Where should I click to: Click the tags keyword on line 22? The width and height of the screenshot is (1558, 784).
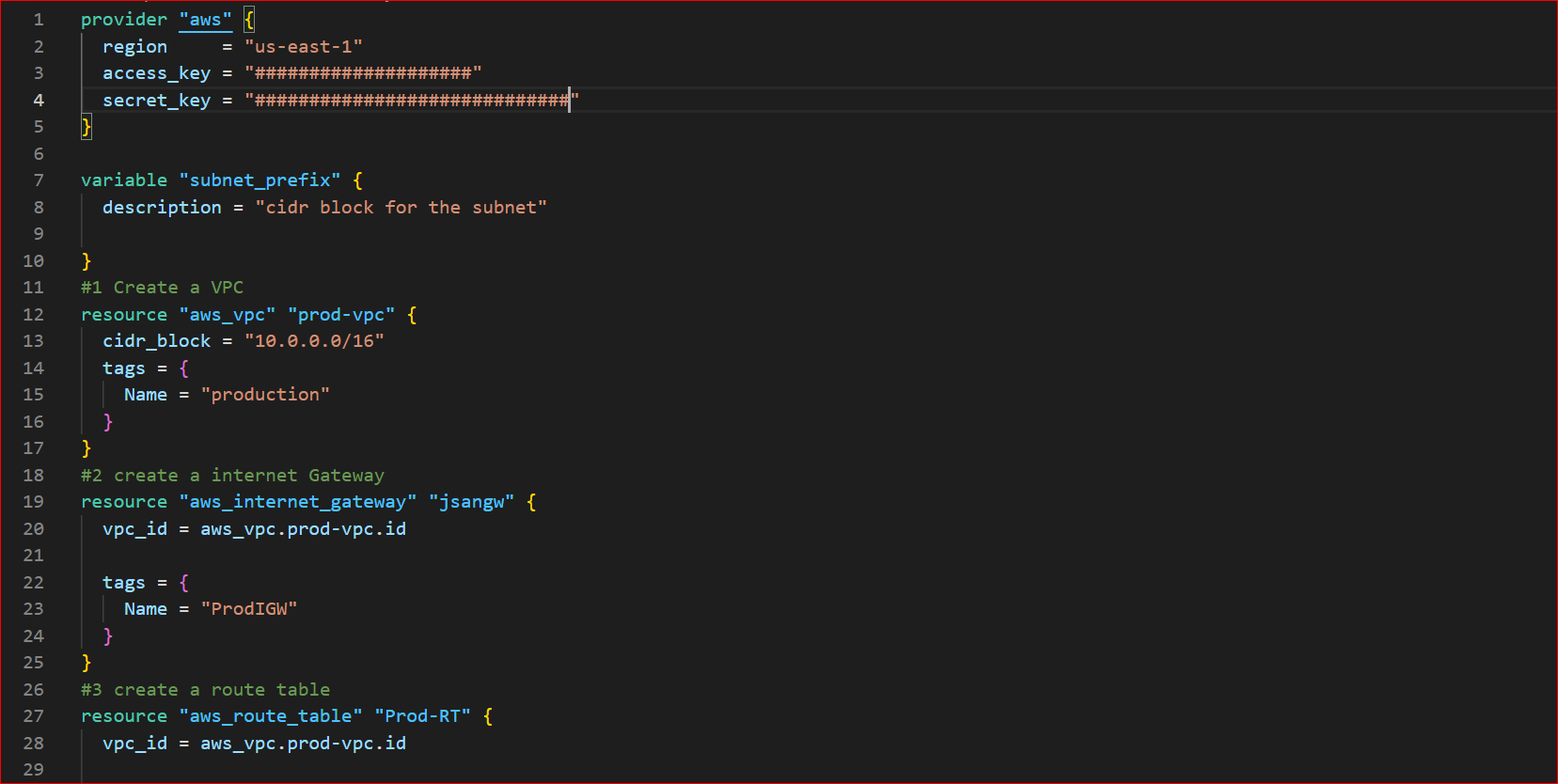(124, 582)
